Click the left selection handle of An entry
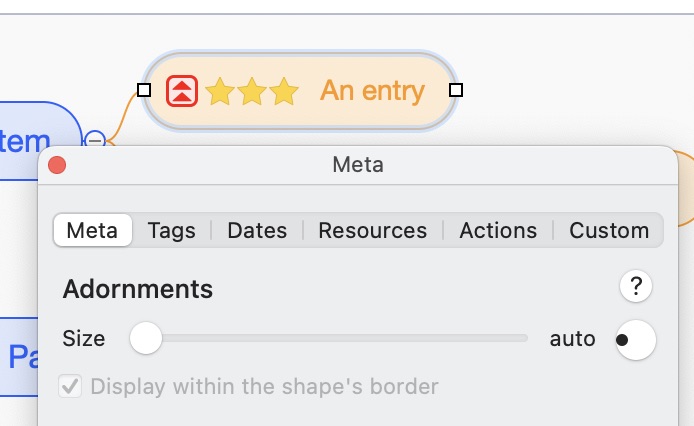 pyautogui.click(x=144, y=90)
